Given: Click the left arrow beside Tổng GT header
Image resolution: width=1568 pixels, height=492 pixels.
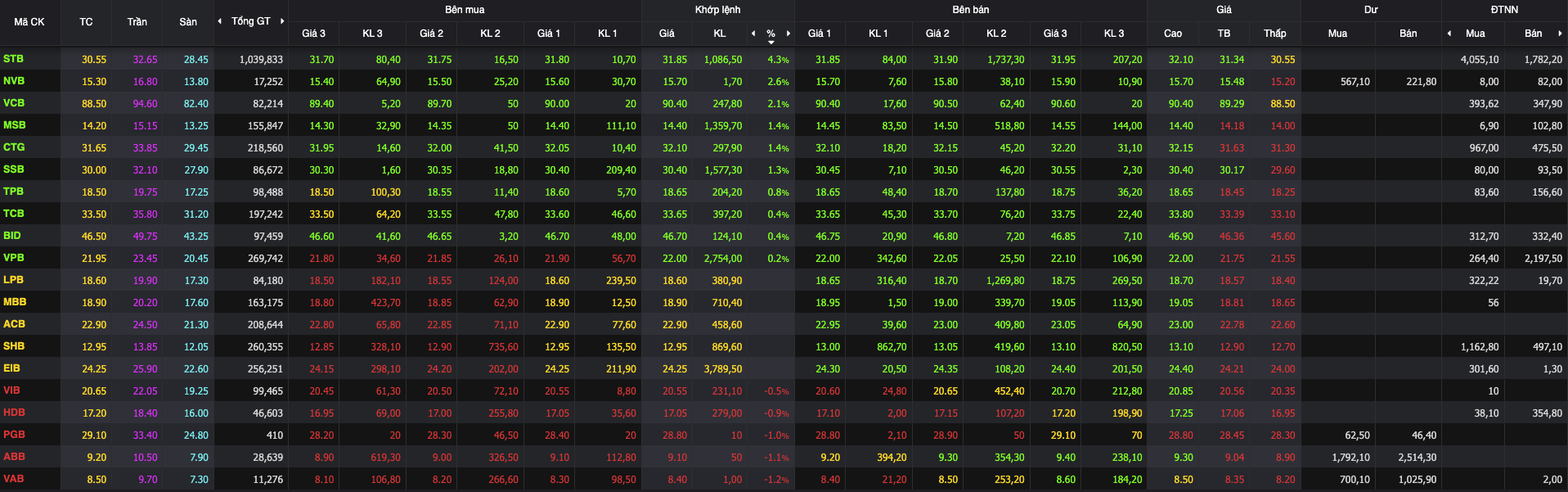Looking at the screenshot, I should click(x=219, y=21).
